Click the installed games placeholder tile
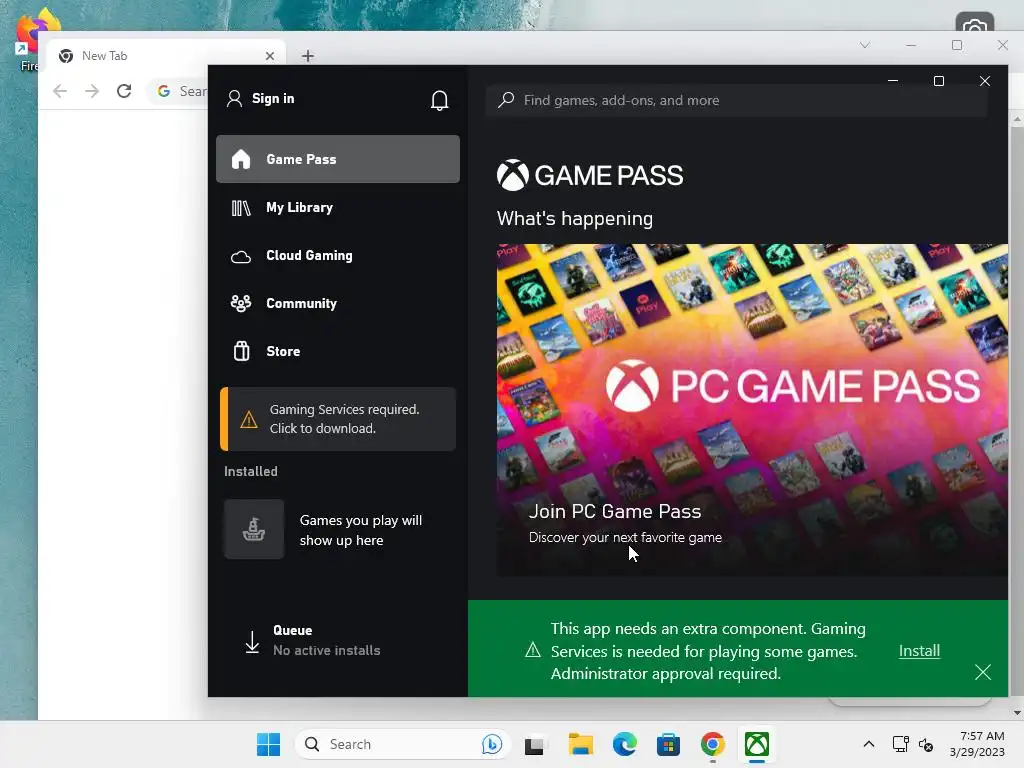This screenshot has height=768, width=1024. [x=254, y=530]
